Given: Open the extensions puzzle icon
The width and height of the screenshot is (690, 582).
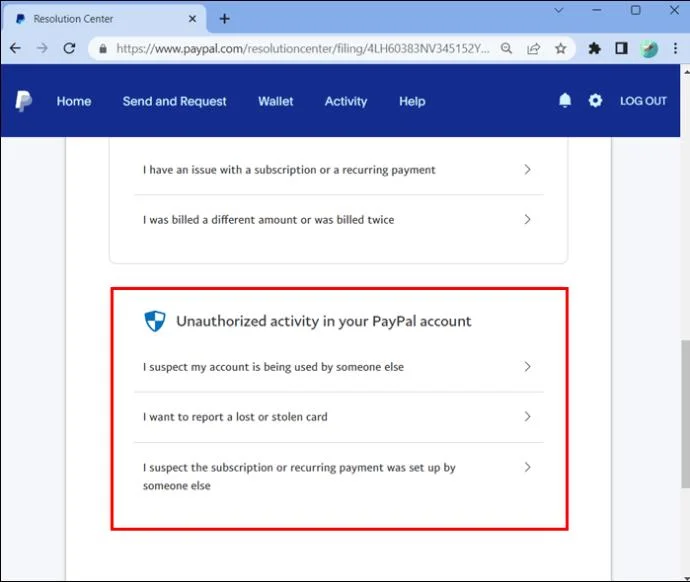Looking at the screenshot, I should [595, 48].
